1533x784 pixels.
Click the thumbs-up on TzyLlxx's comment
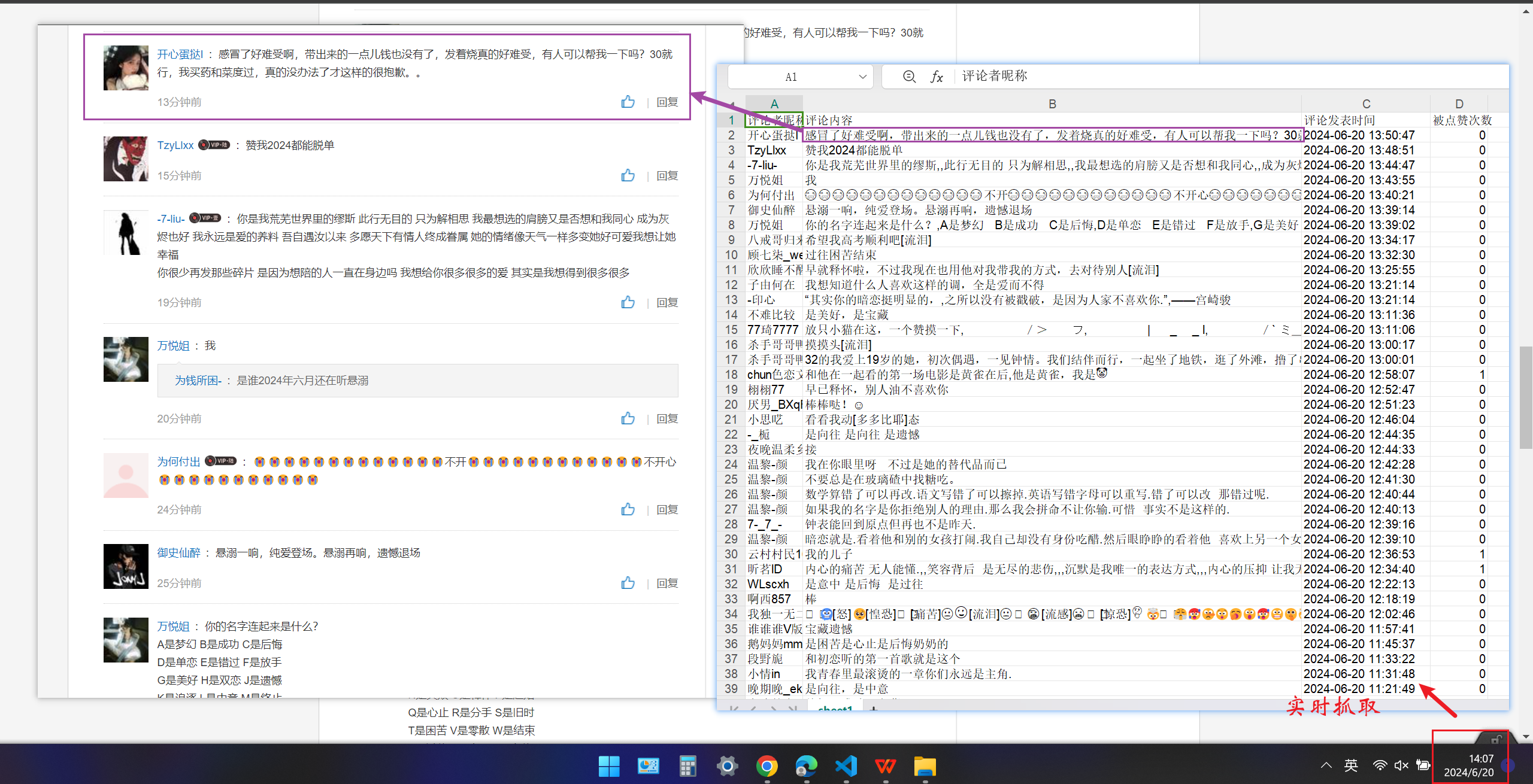click(x=628, y=175)
